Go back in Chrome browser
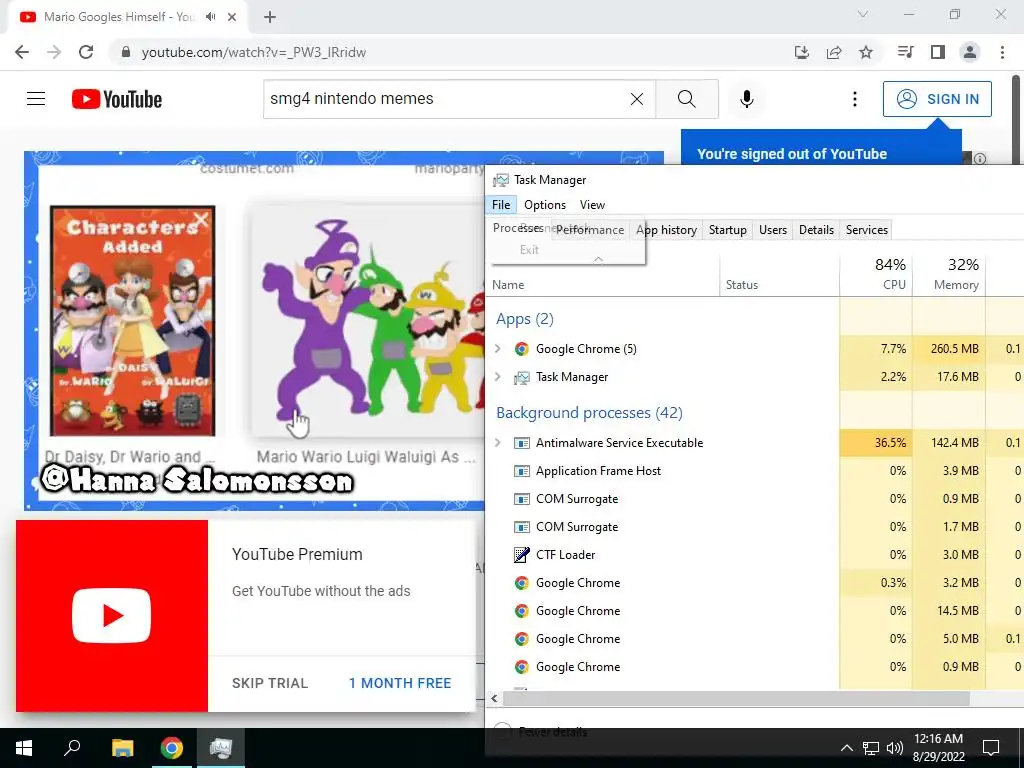 coord(22,52)
